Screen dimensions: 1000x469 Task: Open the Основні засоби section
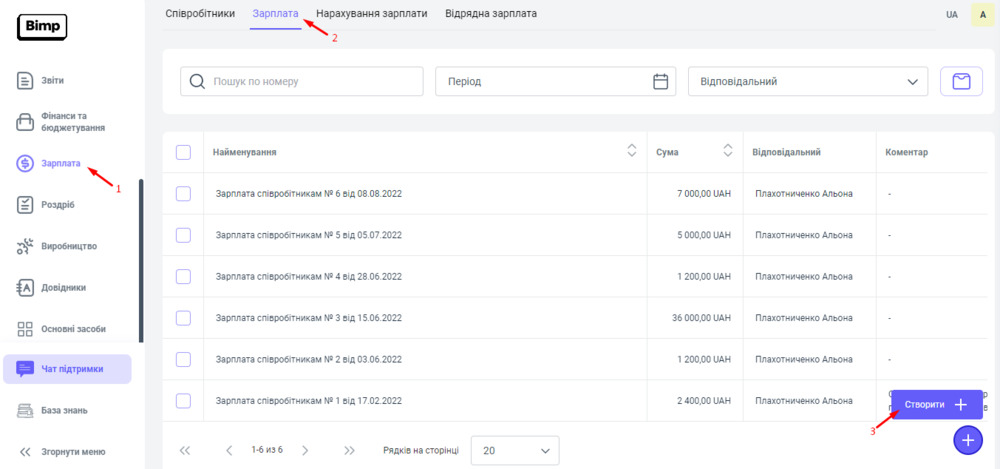(72, 329)
